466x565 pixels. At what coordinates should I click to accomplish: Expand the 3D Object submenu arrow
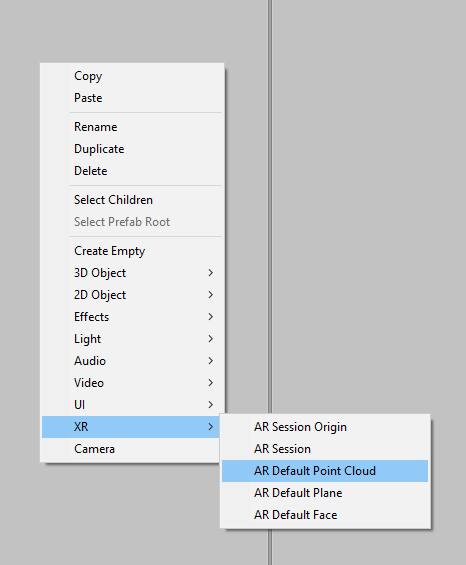point(210,273)
